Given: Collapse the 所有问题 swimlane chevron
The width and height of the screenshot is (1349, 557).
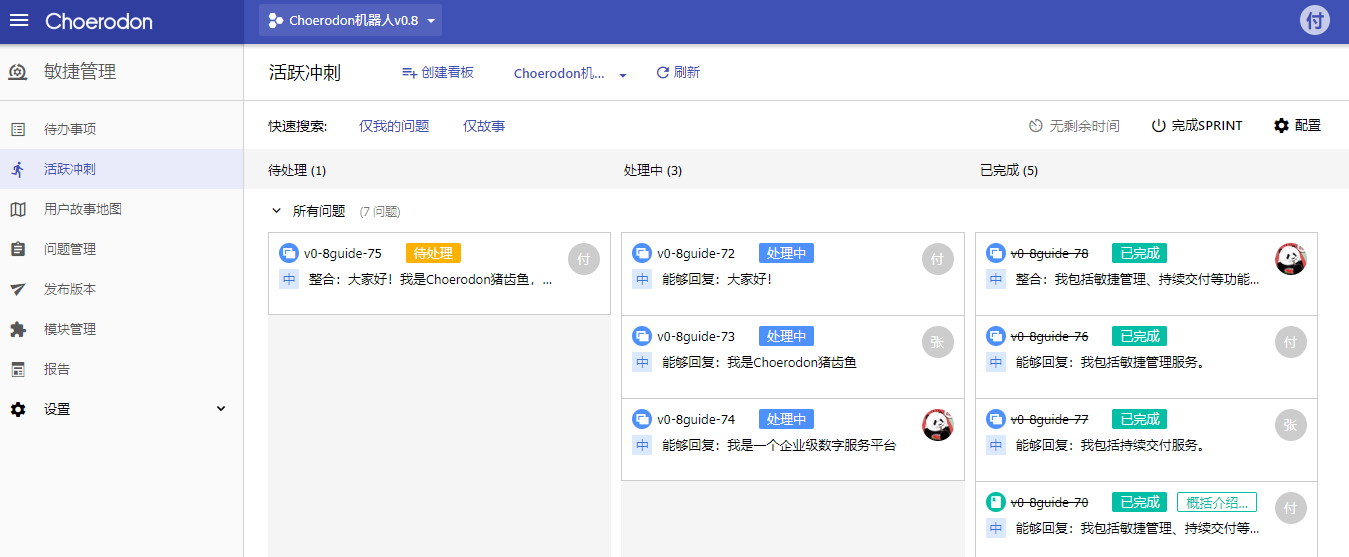Looking at the screenshot, I should 277,211.
